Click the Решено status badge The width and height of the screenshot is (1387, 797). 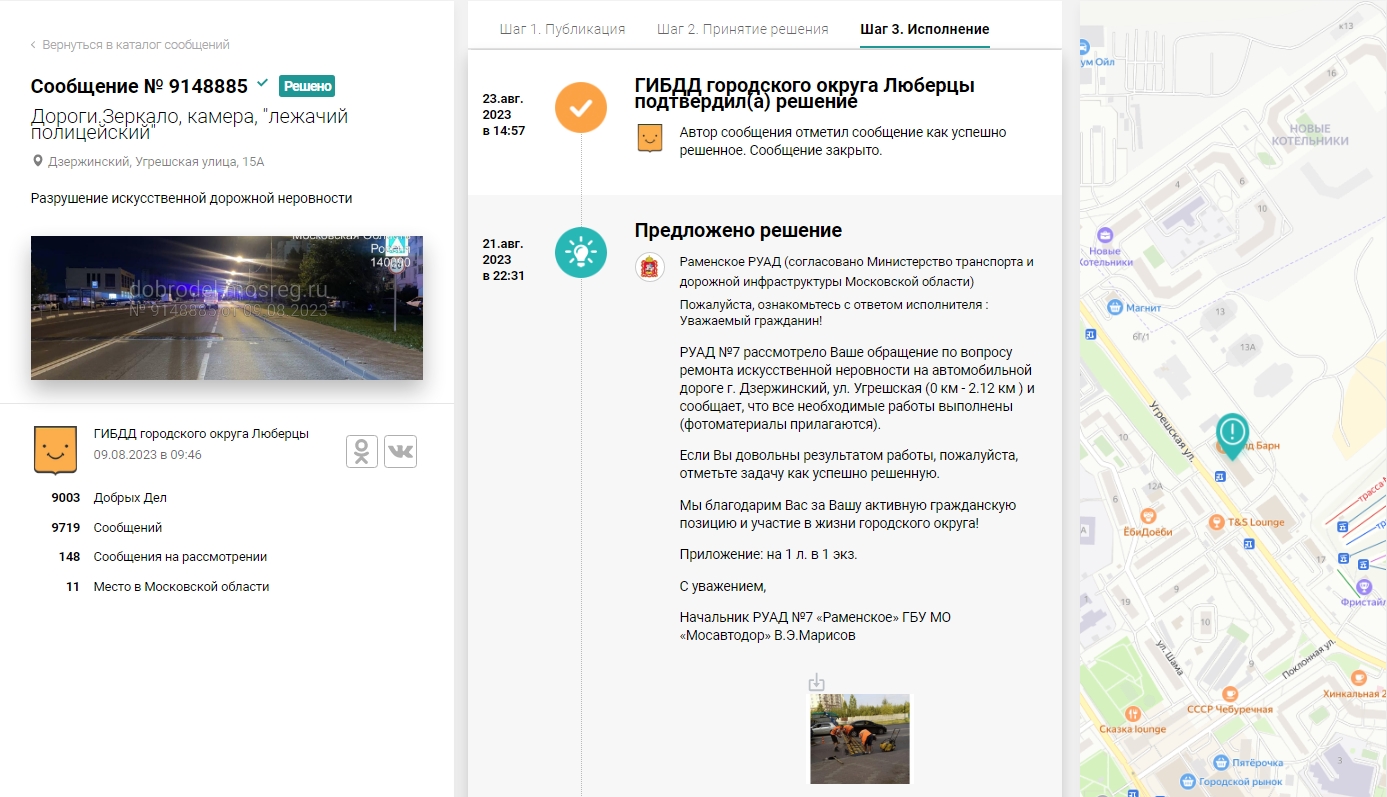click(x=307, y=86)
